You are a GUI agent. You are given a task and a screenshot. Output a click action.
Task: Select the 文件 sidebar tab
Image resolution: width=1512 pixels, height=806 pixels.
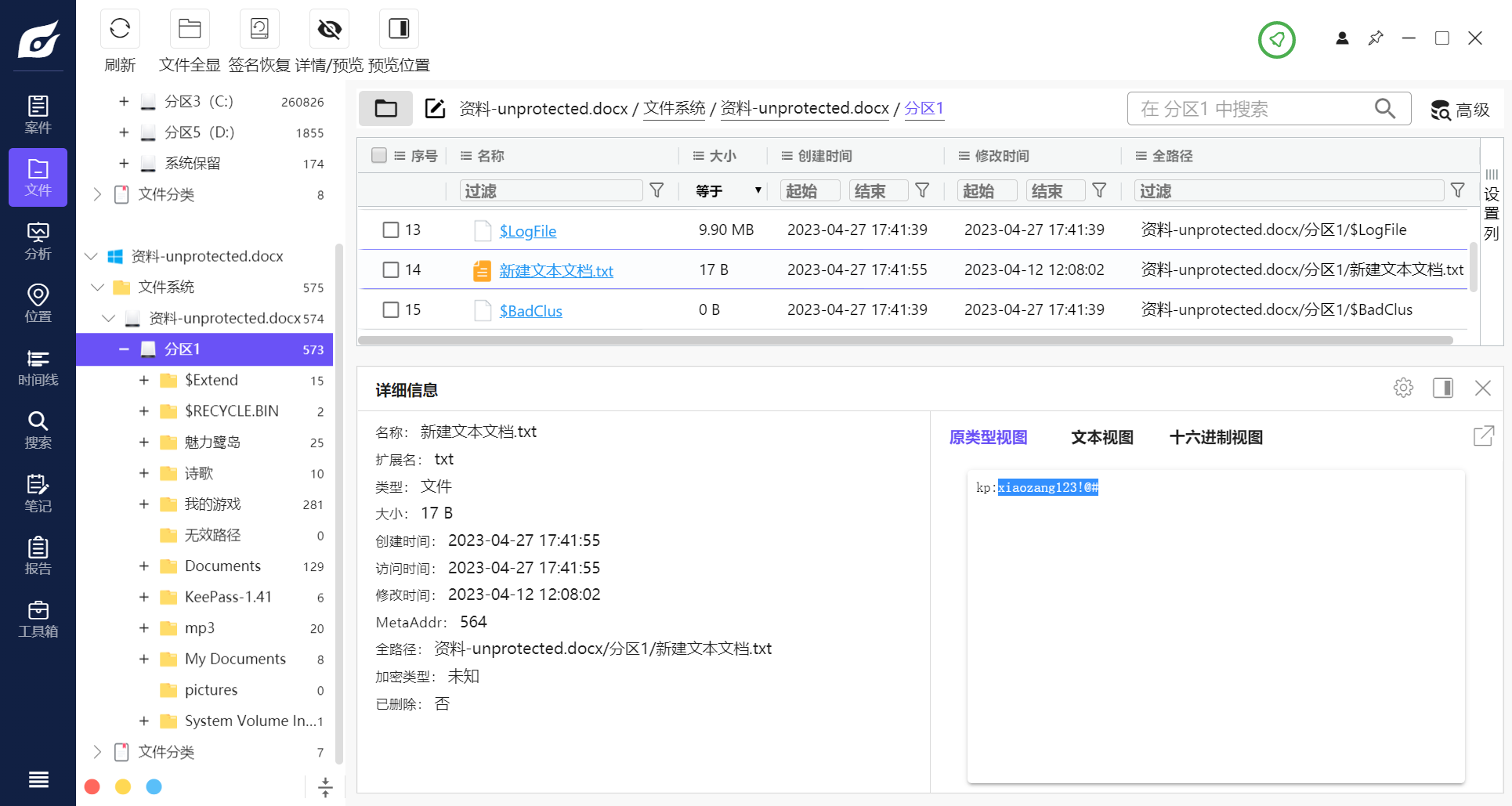point(38,177)
